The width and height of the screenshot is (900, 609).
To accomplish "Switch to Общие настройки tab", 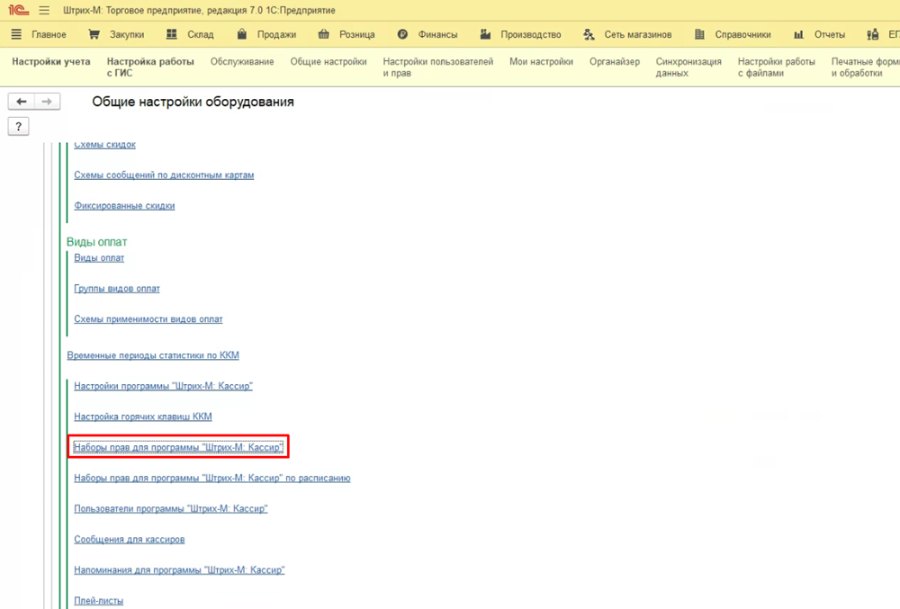I will point(328,61).
